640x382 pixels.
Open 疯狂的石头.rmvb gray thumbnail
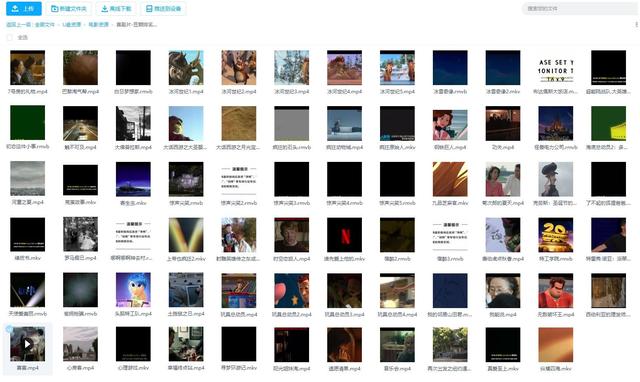coord(291,123)
